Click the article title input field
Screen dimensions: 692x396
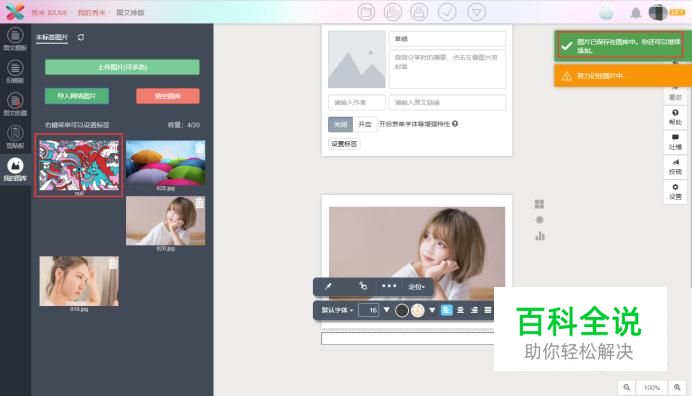click(x=447, y=39)
